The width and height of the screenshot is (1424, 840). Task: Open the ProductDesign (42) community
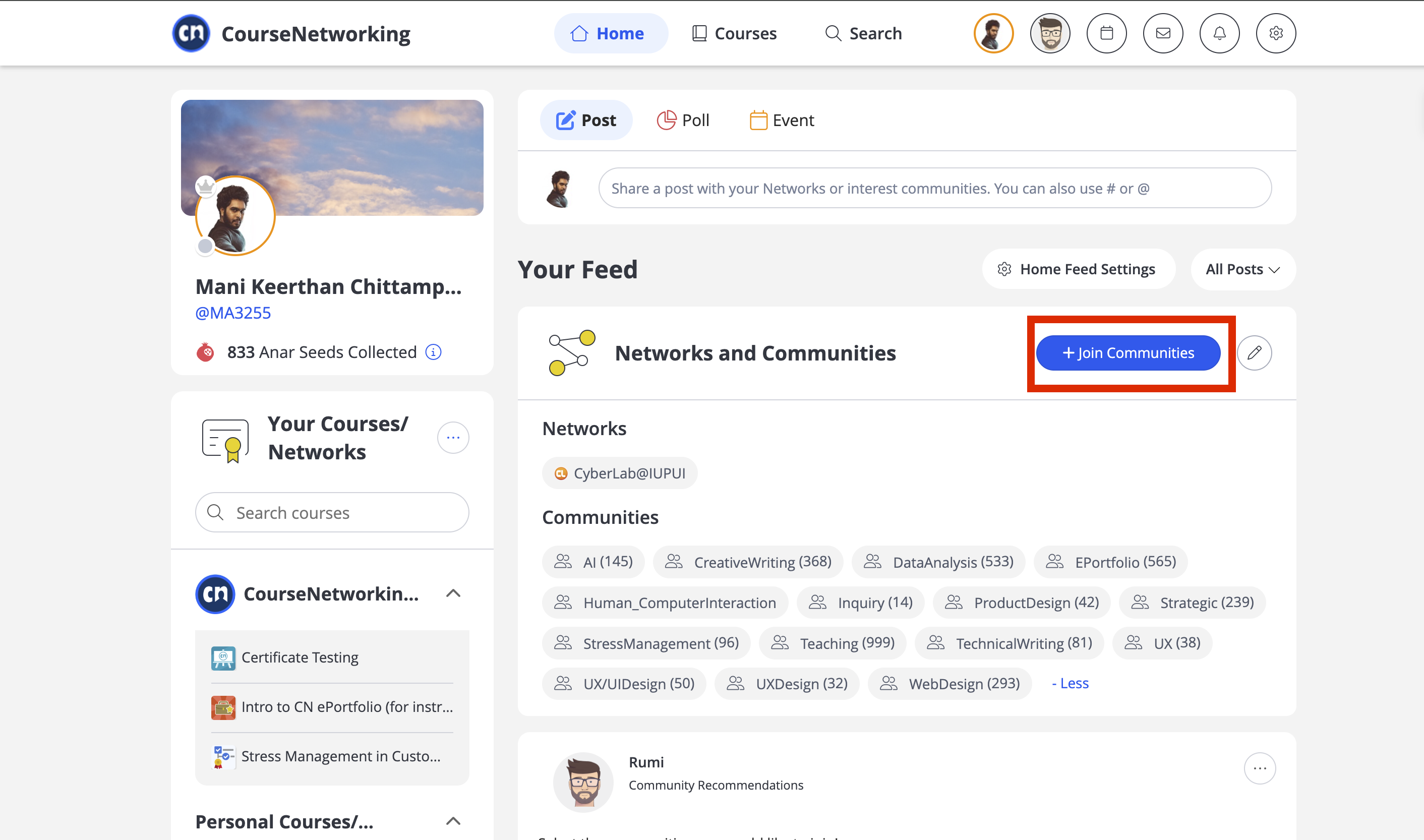click(1022, 602)
